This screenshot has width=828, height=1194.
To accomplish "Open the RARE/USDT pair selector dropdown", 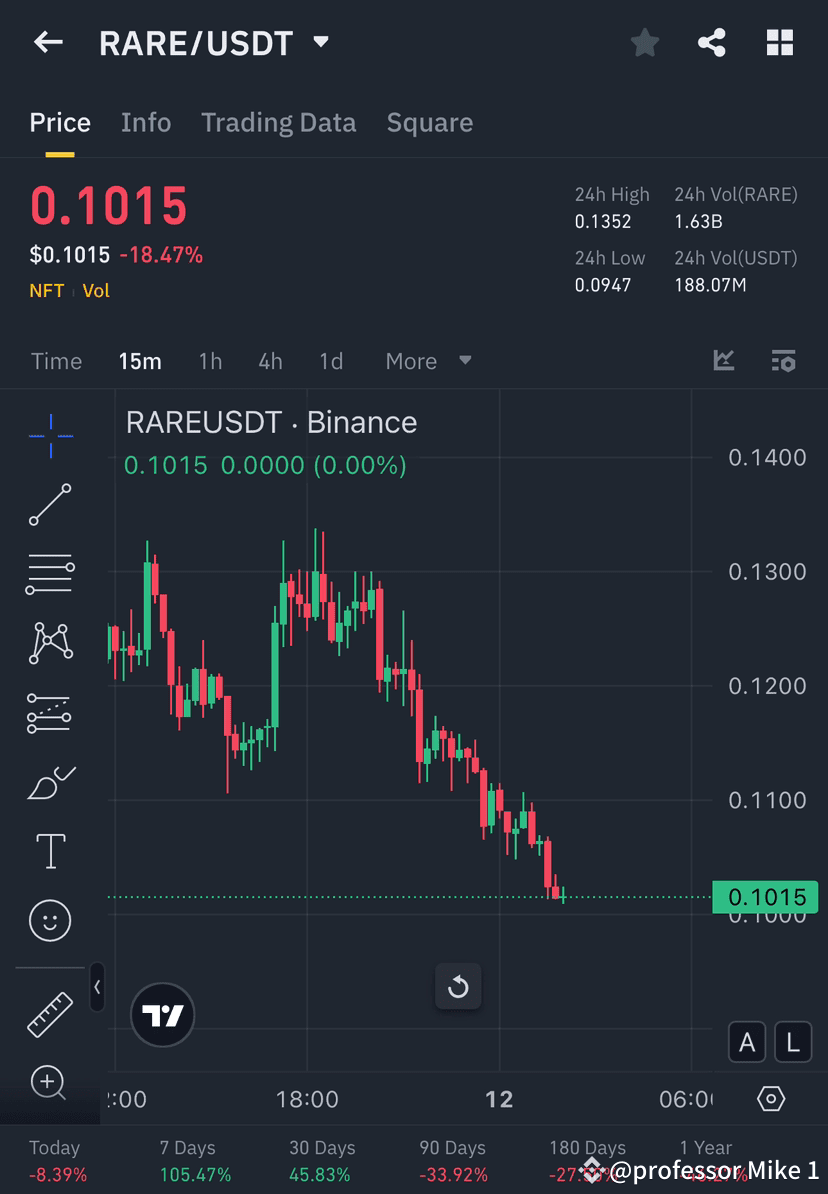I will (x=320, y=42).
